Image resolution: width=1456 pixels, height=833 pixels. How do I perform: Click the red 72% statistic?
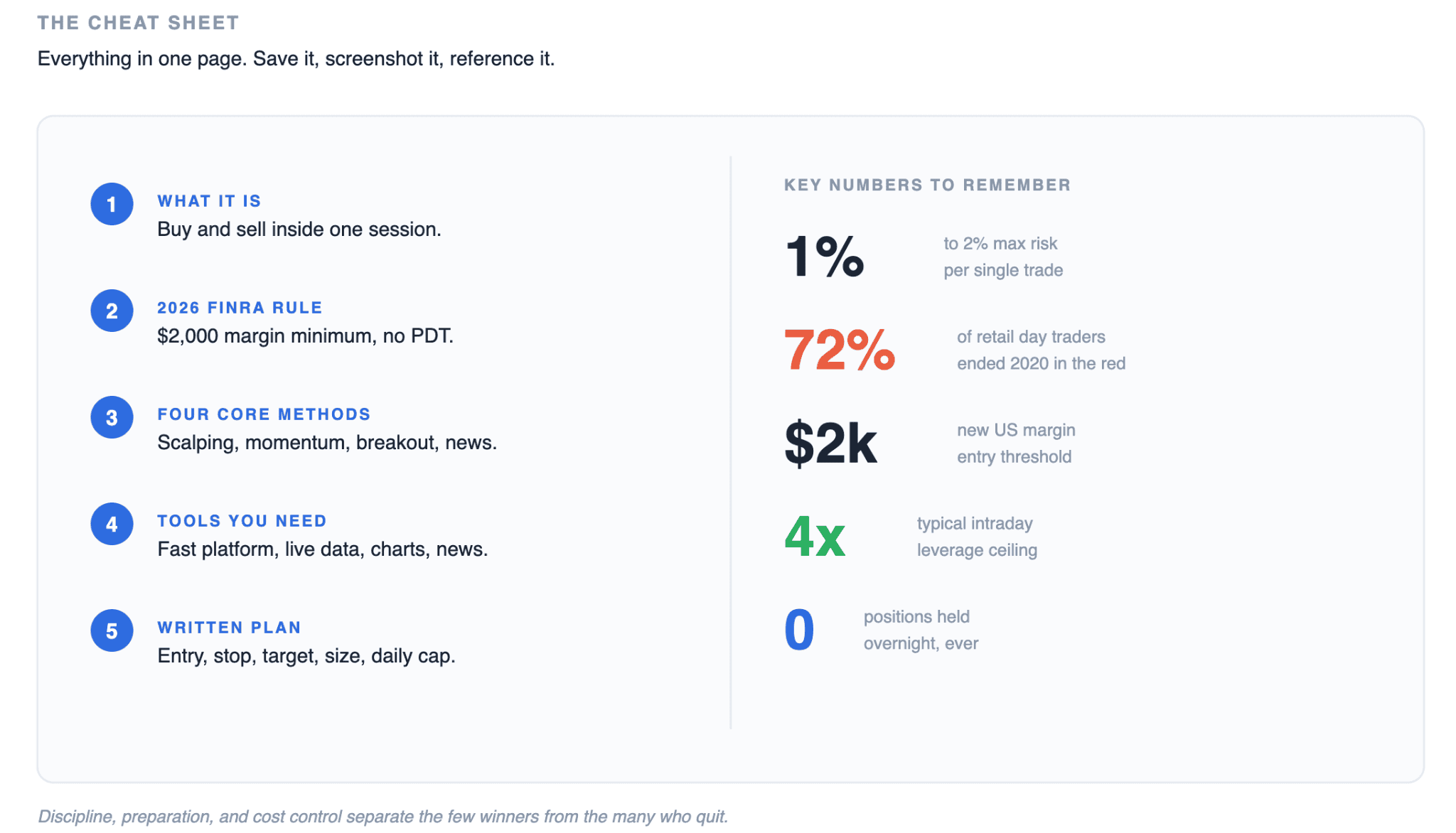coord(839,350)
